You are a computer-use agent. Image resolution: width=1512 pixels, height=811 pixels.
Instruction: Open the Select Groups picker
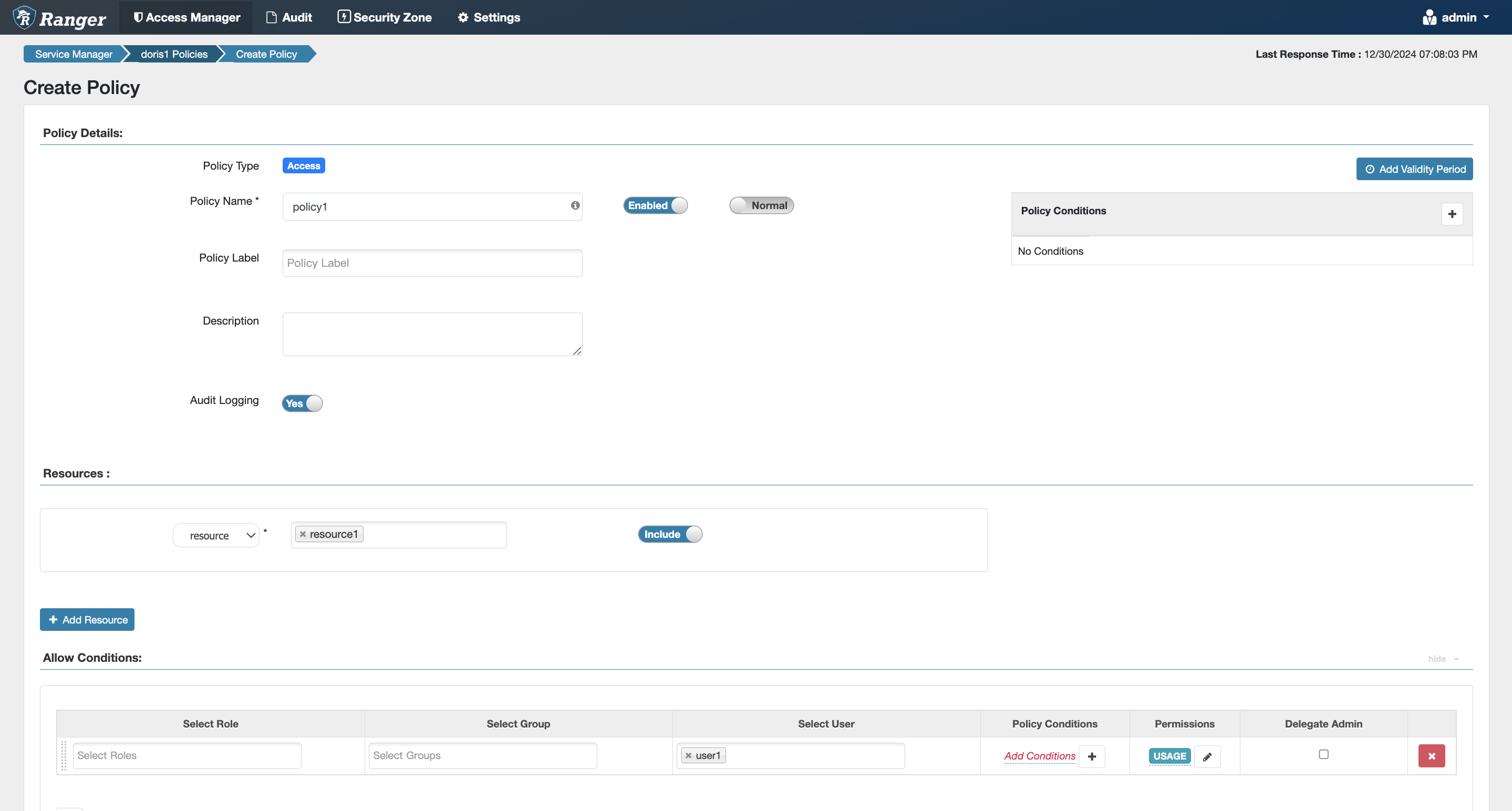coord(482,756)
